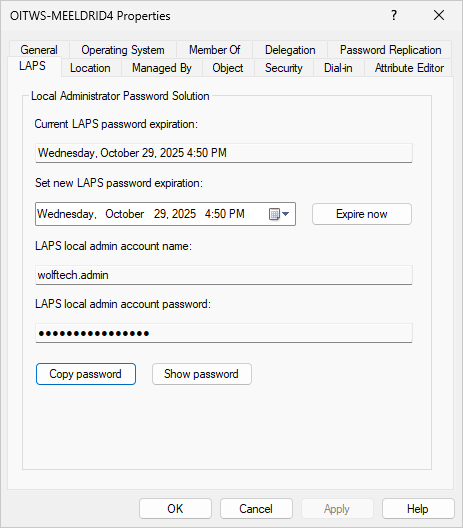Confirm the dialog with OK
Screen dimensions: 463x528
(x=175, y=508)
